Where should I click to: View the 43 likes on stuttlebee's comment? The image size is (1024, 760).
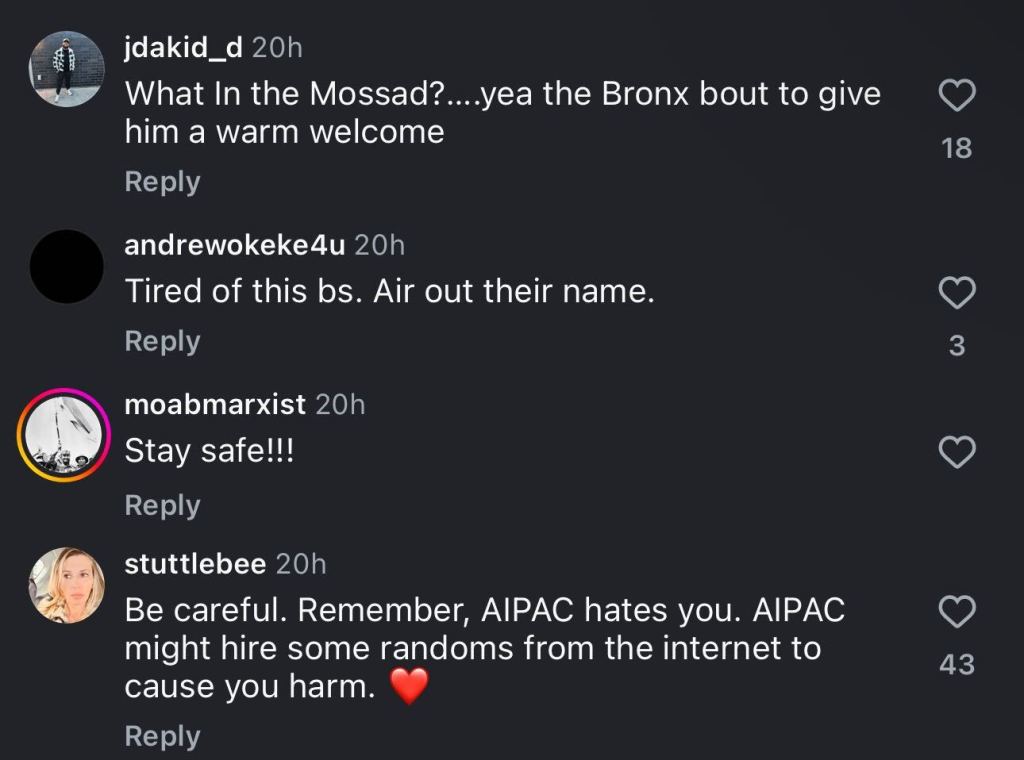tap(957, 664)
